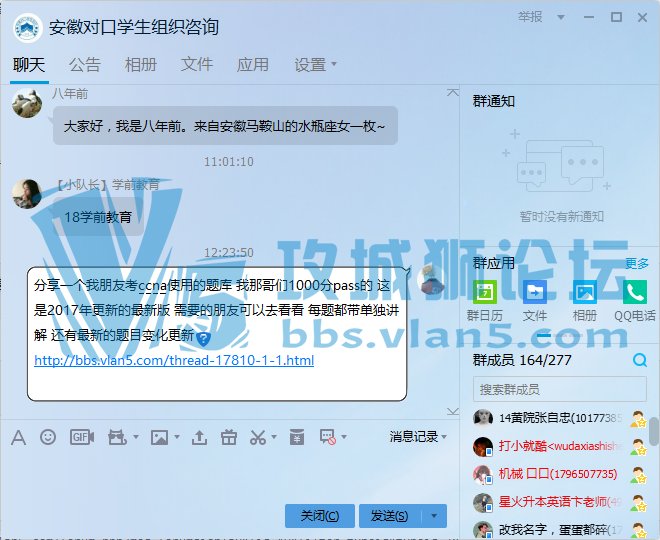The width and height of the screenshot is (660, 540).
Task: Expand the video call options arrow
Action: 136,437
